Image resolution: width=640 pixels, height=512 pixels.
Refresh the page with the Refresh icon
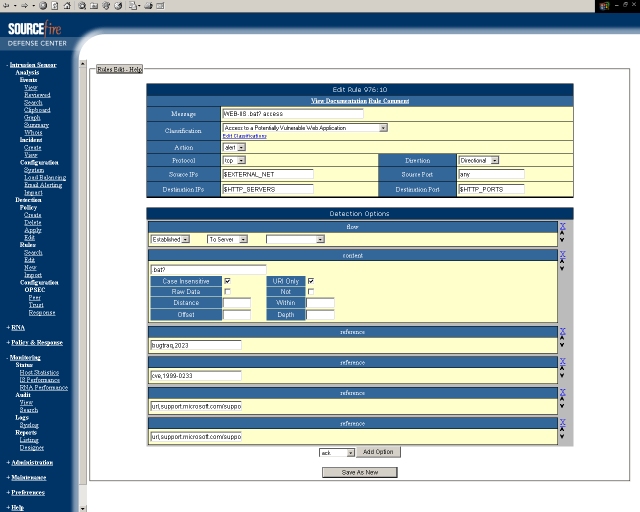click(x=55, y=6)
